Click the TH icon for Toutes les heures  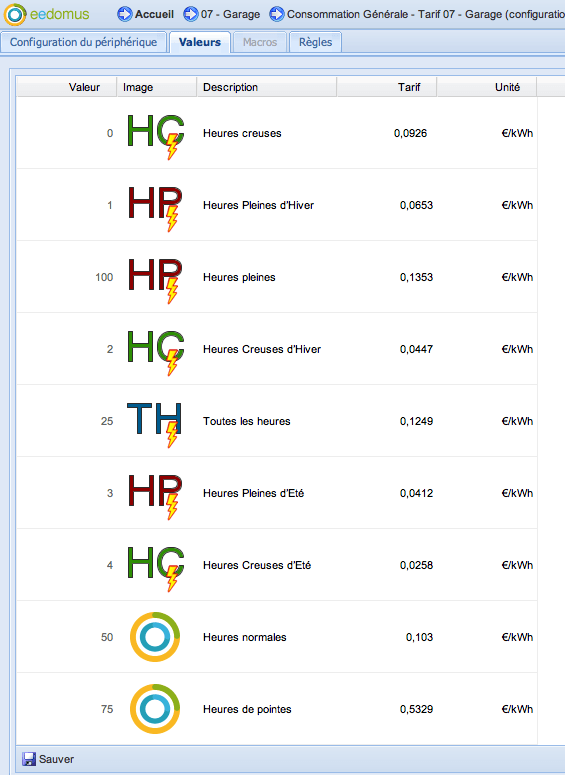(x=155, y=425)
